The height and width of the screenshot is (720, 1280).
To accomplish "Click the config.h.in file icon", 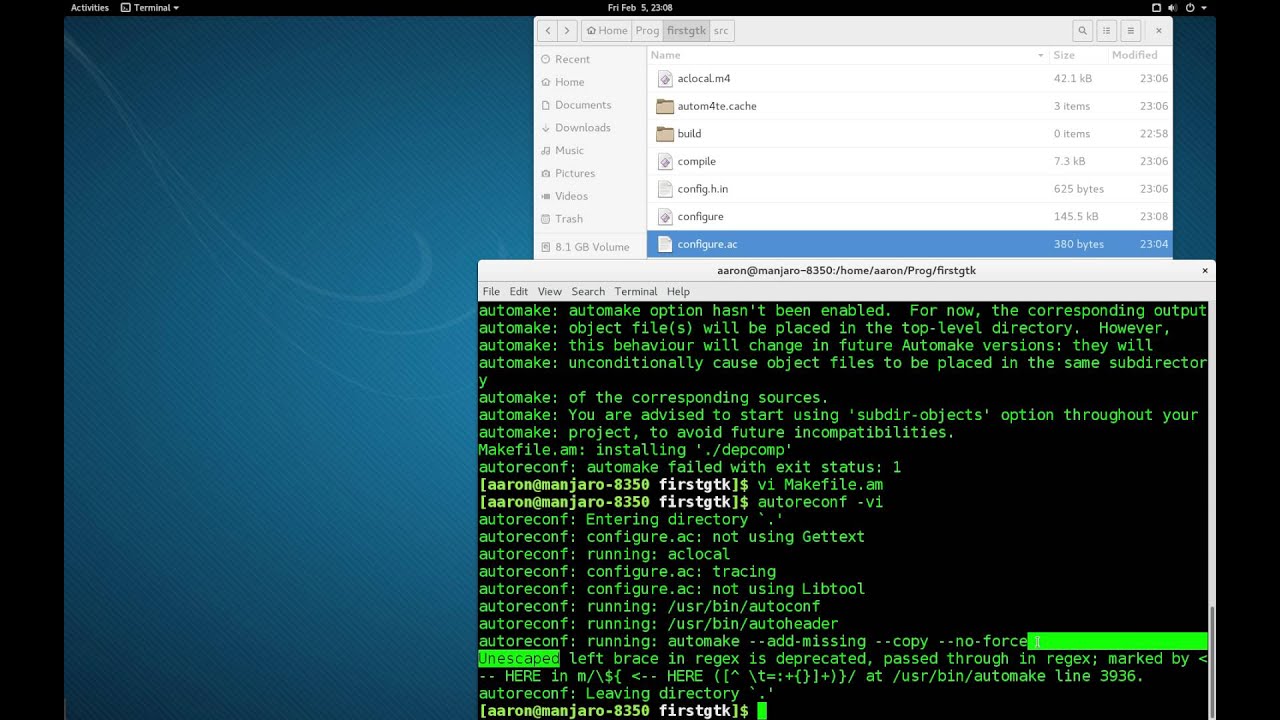I will [x=665, y=189].
